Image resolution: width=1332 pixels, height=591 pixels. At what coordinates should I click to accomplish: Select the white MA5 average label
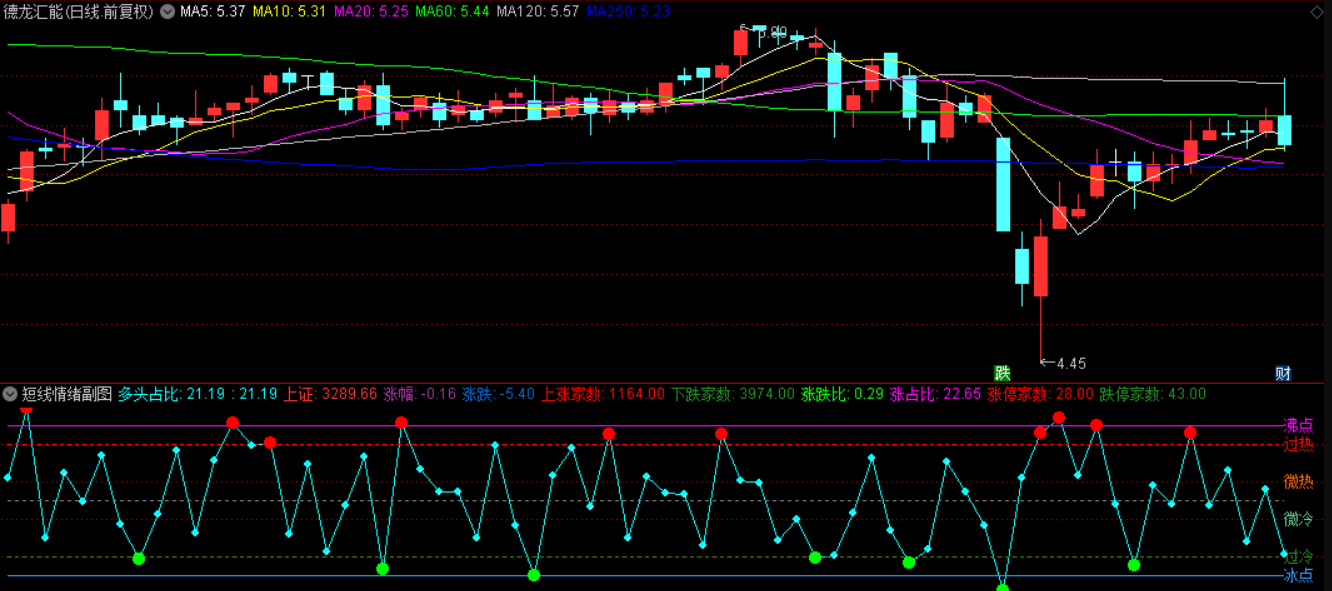(x=212, y=12)
